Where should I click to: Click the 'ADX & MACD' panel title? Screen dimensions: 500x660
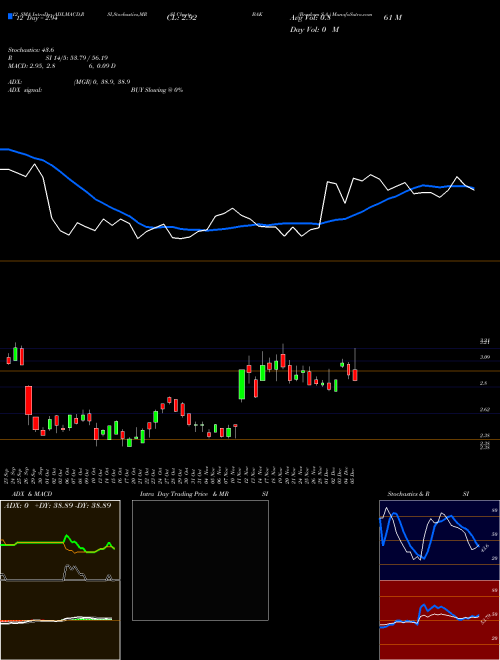32,494
